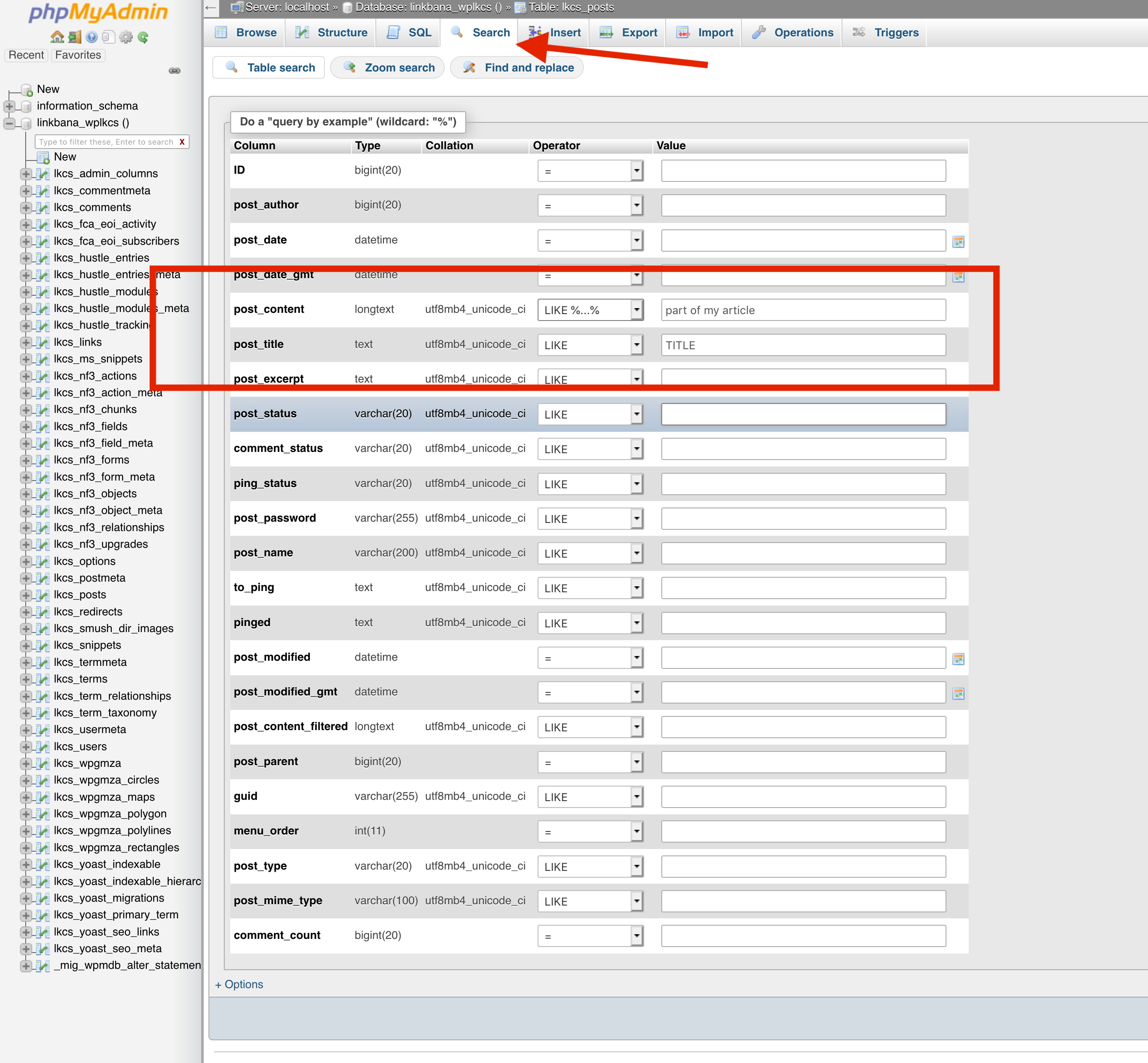Click the table icon beside lkcs_posts in sidebar

pos(43,595)
